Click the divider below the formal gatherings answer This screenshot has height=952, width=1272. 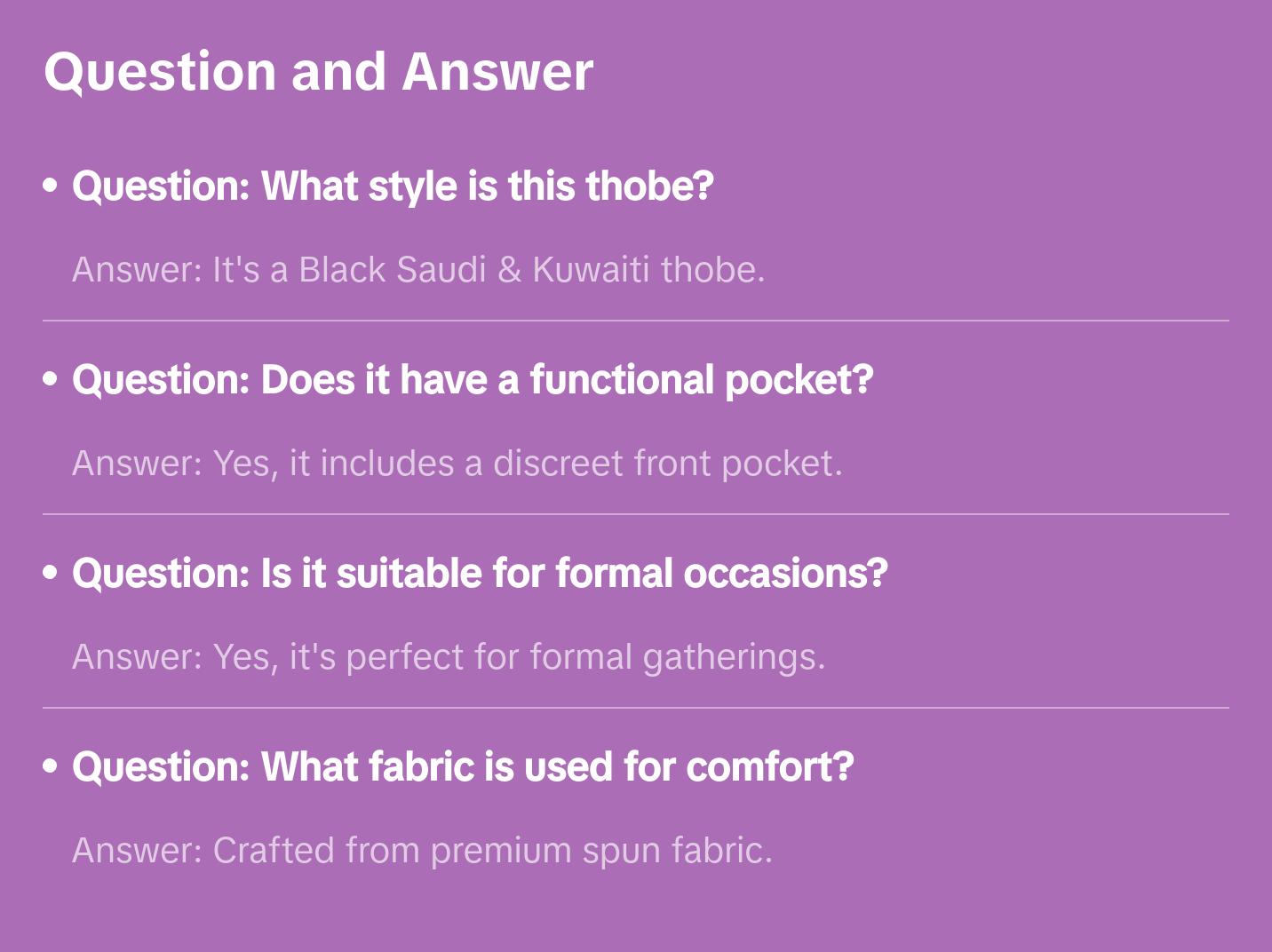pos(636,708)
